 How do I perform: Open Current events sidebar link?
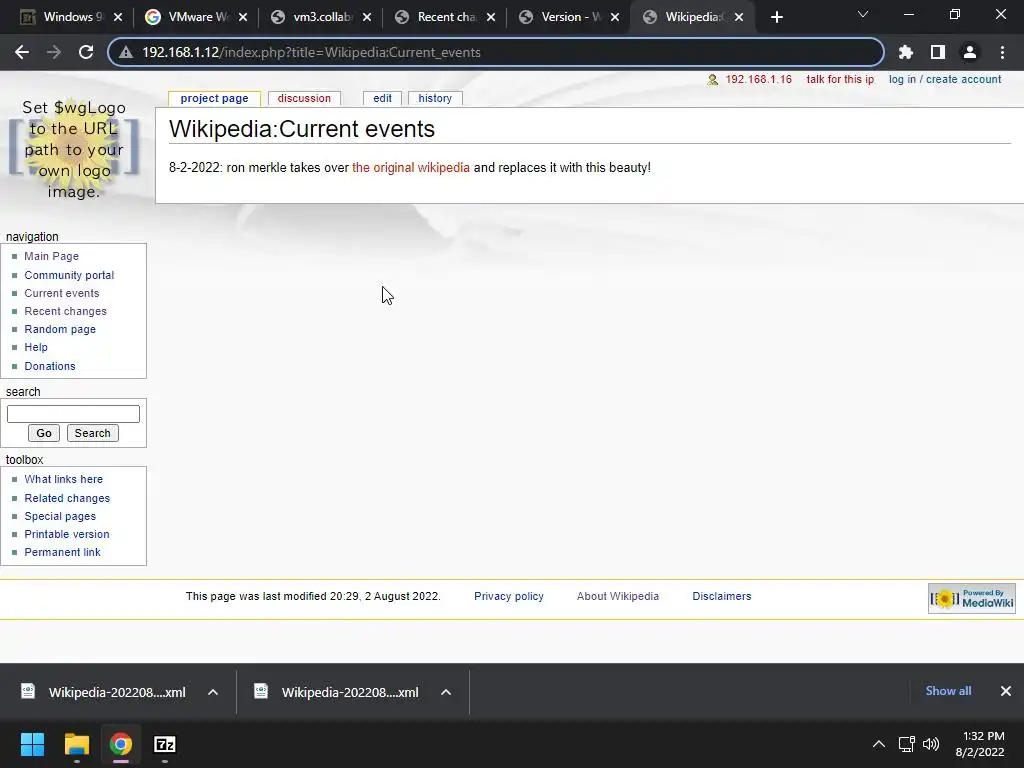62,293
